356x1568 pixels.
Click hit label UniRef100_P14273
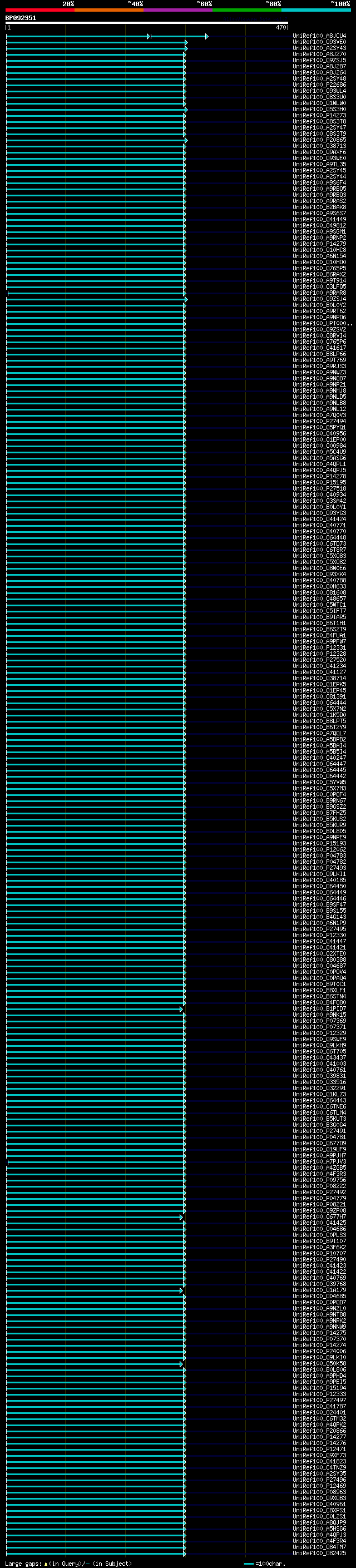click(x=319, y=116)
